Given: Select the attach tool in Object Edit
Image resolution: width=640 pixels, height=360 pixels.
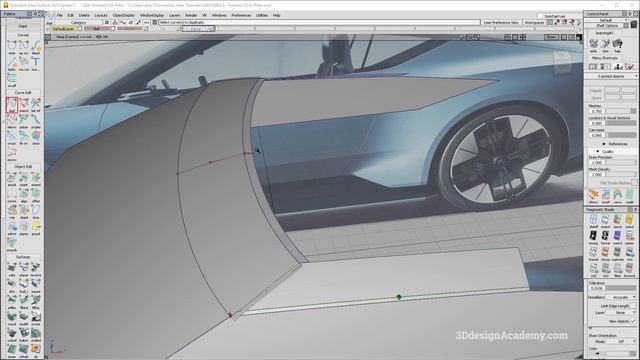Looking at the screenshot, I should (x=11, y=178).
